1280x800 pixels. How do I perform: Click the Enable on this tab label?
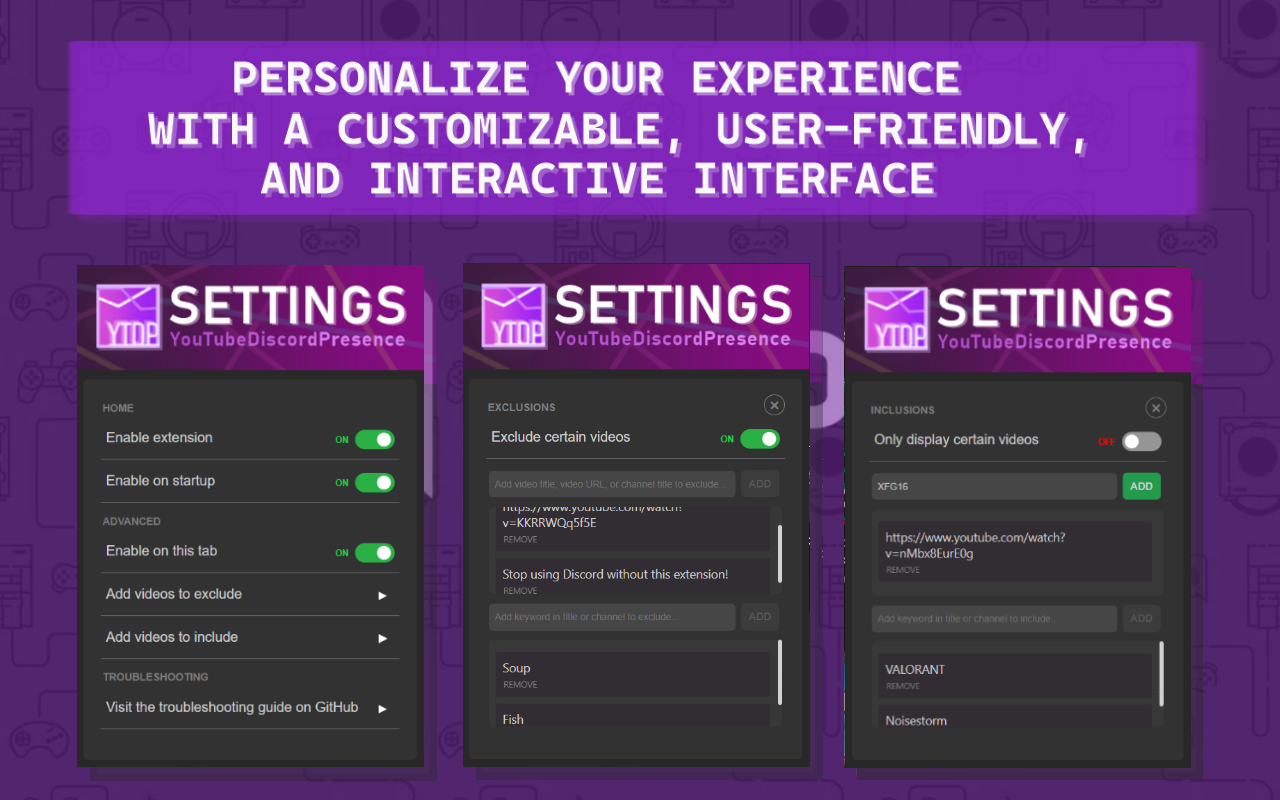click(161, 550)
